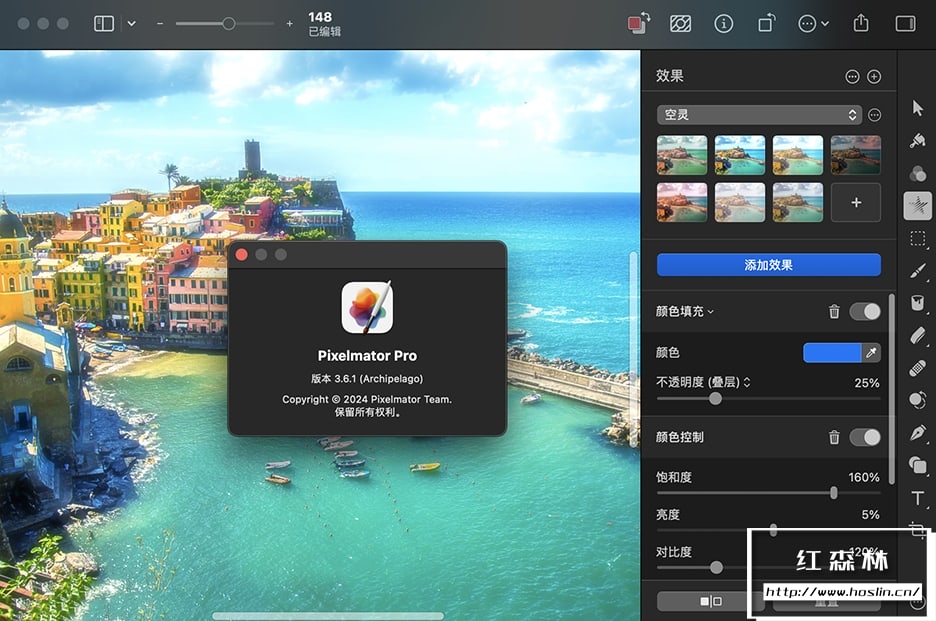Pick a color with the eyedropper
The image size is (936, 621).
pos(871,352)
